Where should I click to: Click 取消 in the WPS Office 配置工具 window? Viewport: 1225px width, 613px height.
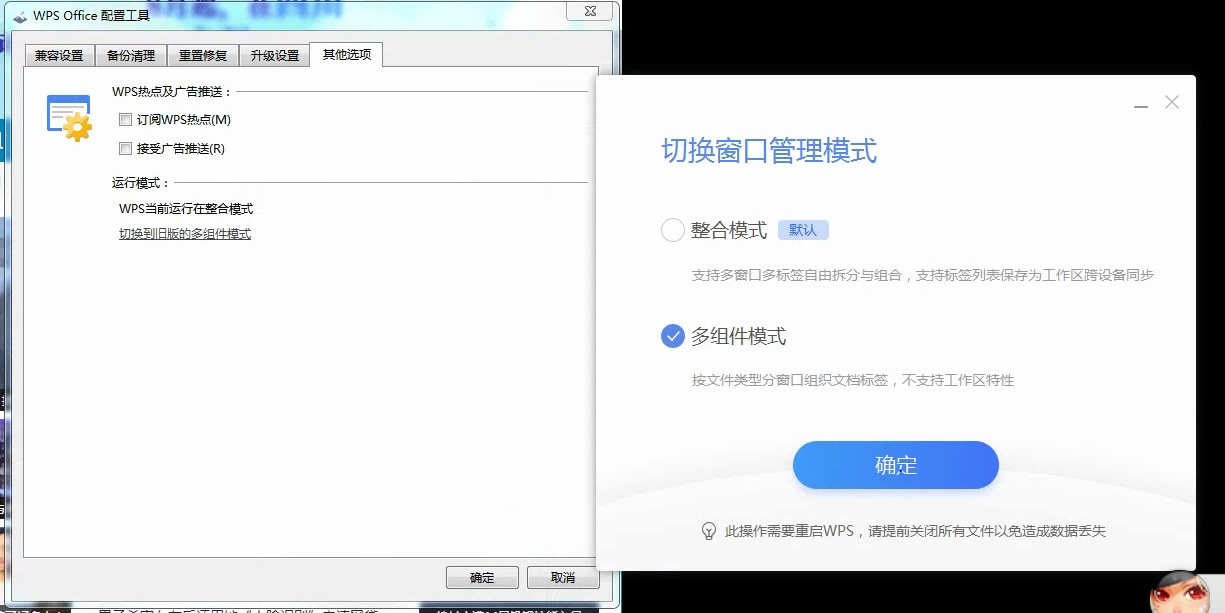click(563, 578)
